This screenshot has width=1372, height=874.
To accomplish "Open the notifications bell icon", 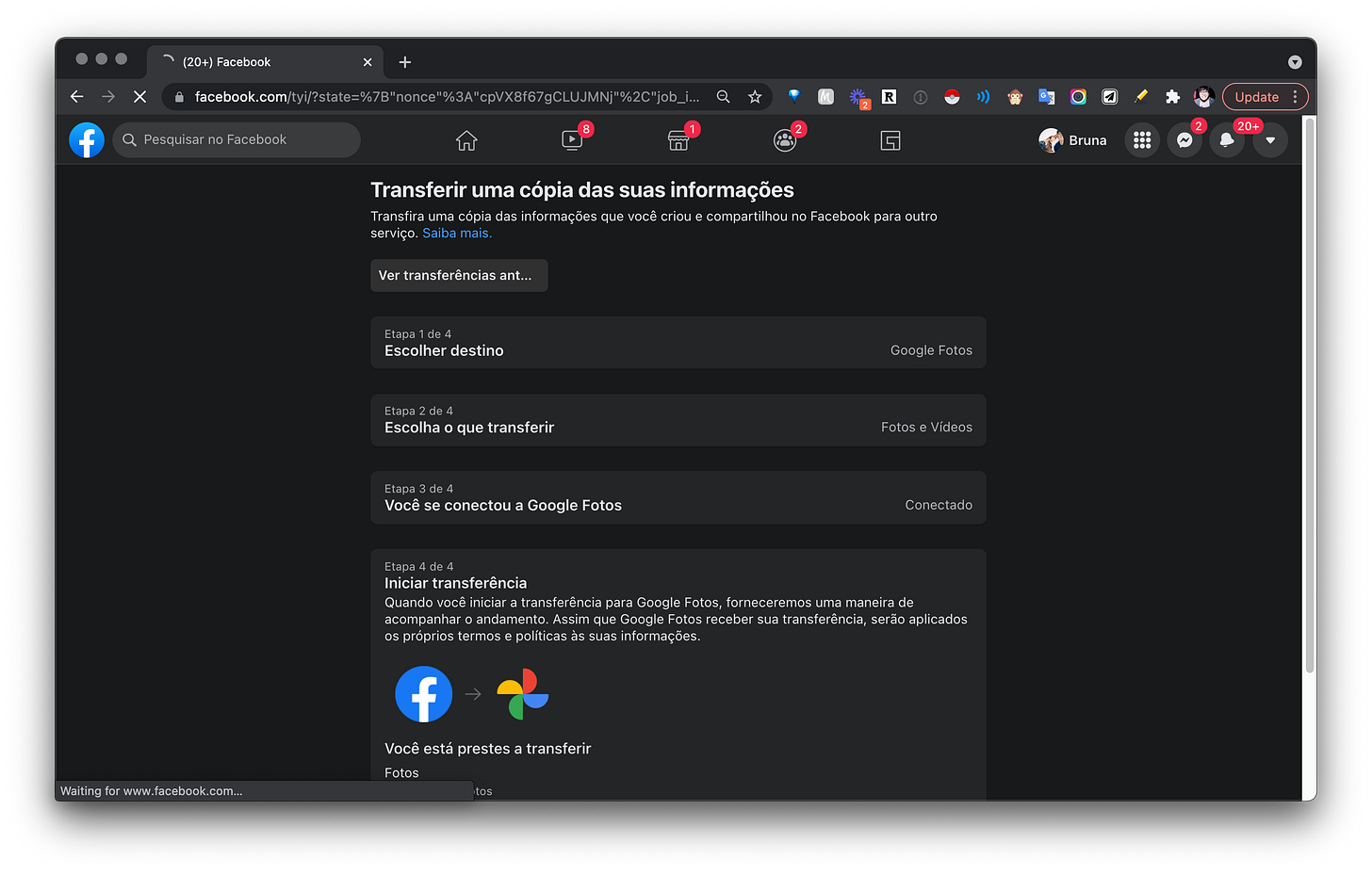I will pos(1227,140).
